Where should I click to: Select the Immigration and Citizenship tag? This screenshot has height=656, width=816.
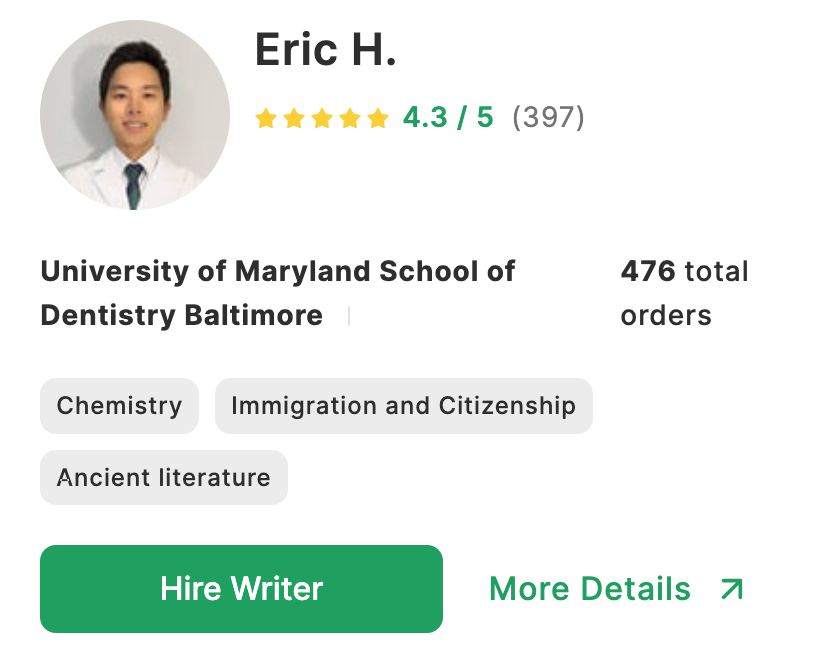point(403,406)
